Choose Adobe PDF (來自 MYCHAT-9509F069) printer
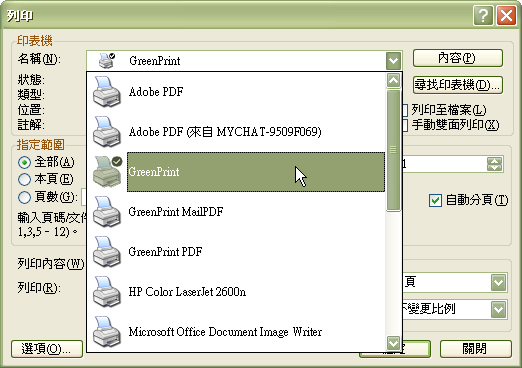This screenshot has height=368, width=522. 236,132
